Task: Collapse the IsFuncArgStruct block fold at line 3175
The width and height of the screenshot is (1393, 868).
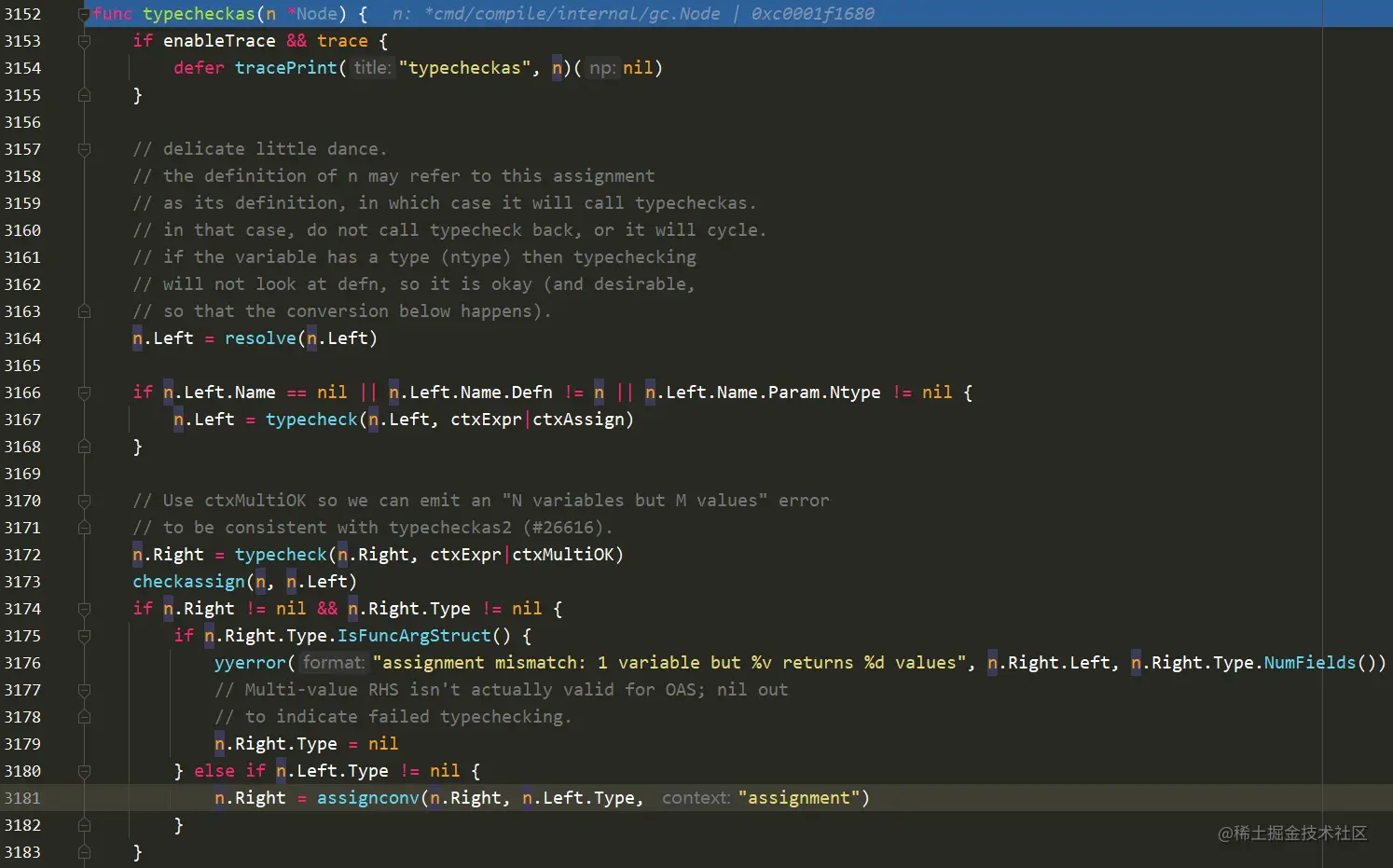Action: click(x=84, y=636)
